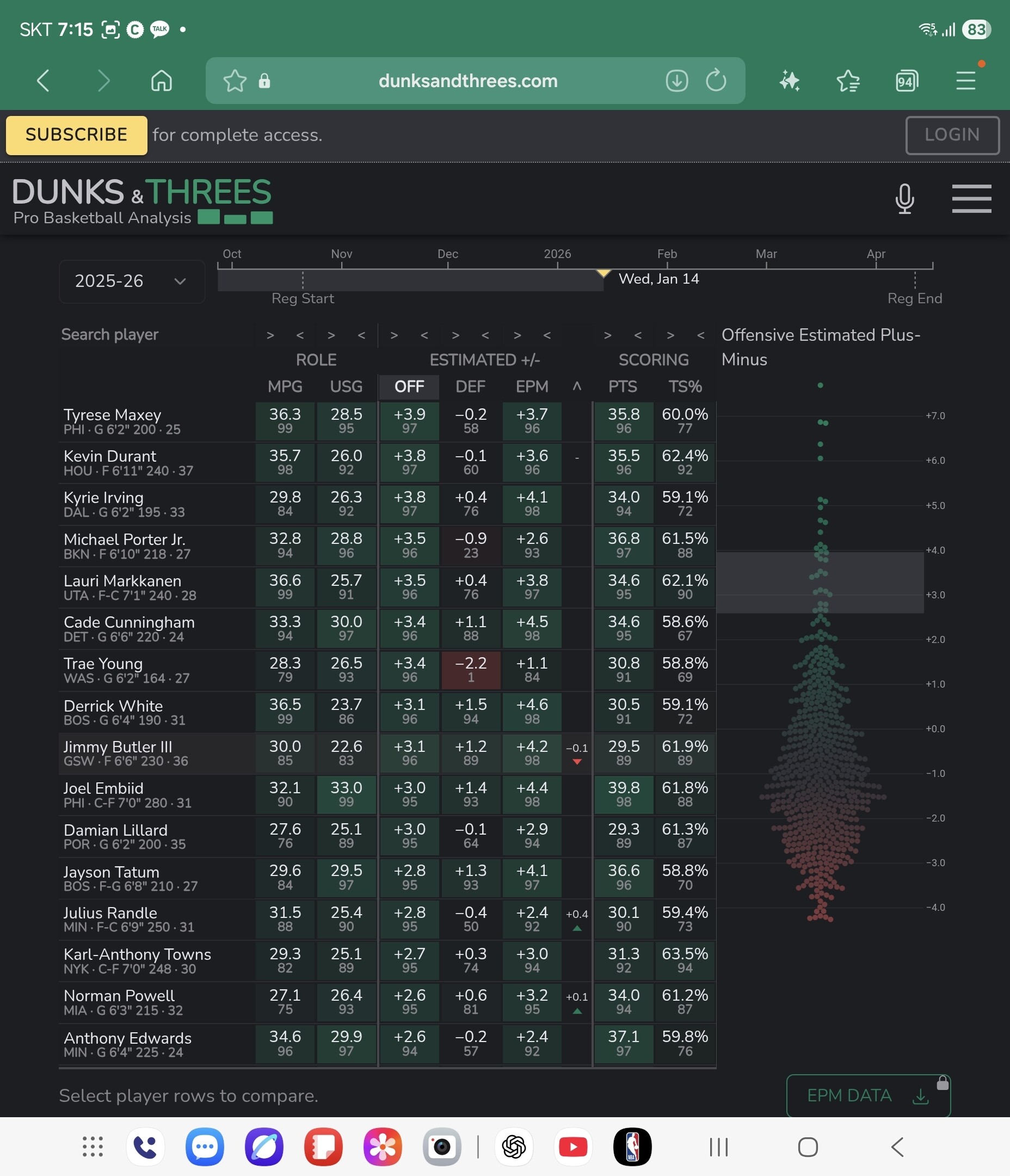Click the SUBSCRIBE button
The image size is (1010, 1176).
click(77, 135)
